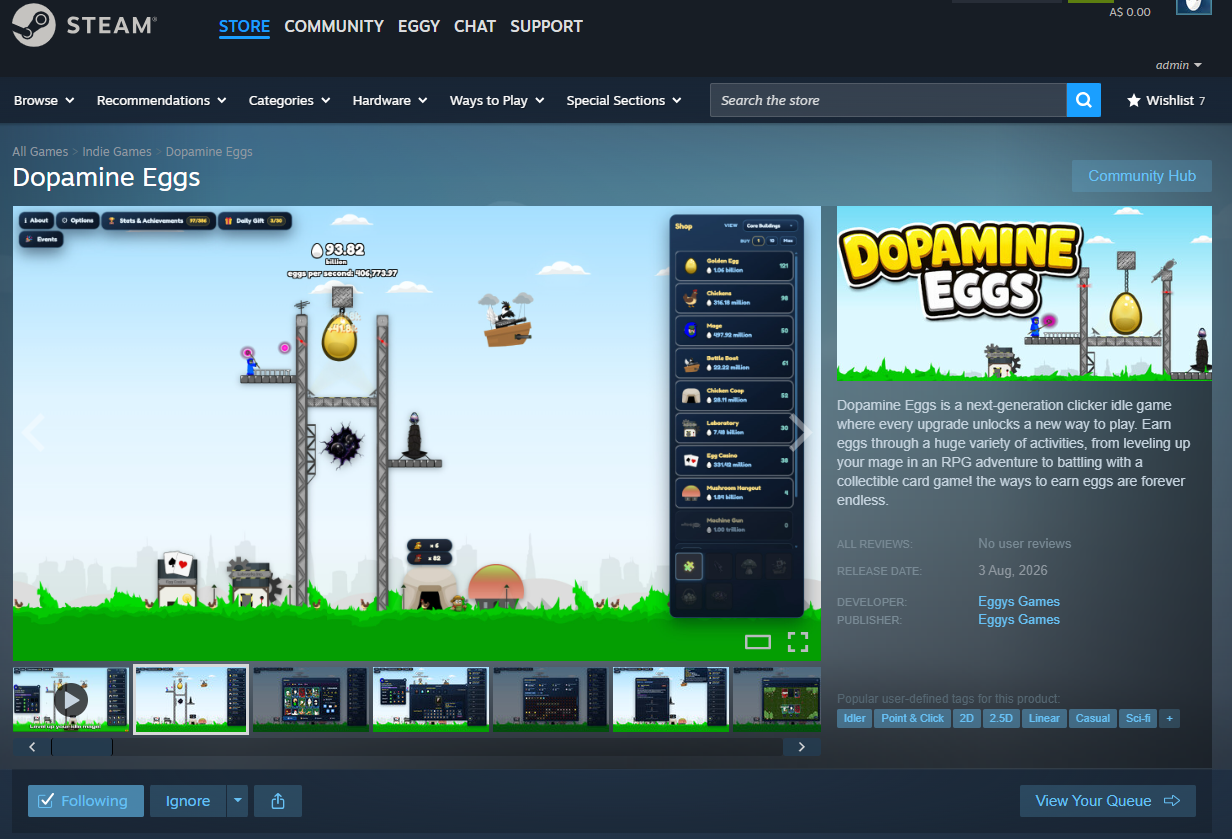Select the third screenshot thumbnail
The image size is (1232, 839).
pyautogui.click(x=311, y=699)
